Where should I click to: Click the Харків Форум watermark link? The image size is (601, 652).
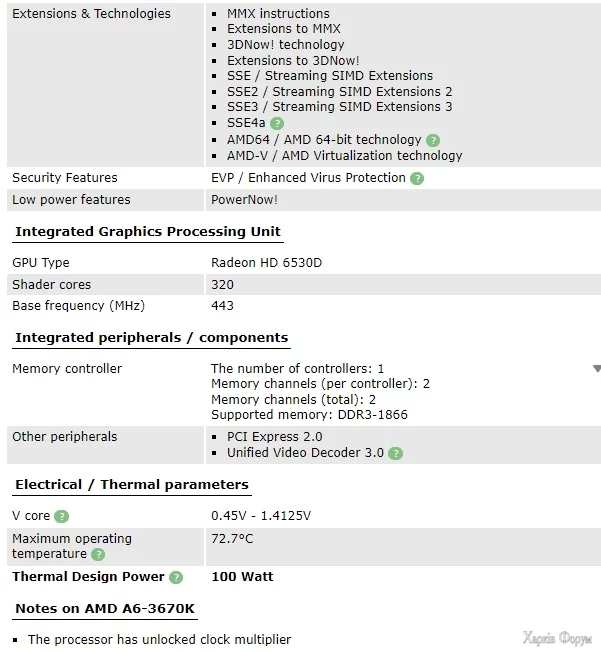[557, 638]
